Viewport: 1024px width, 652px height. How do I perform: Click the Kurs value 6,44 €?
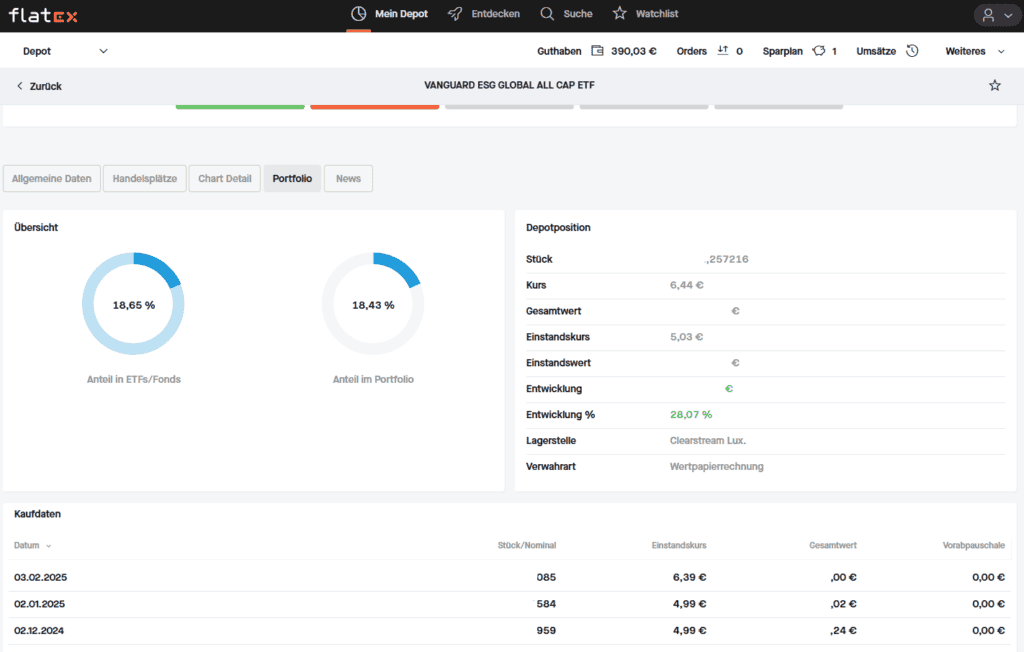pyautogui.click(x=686, y=285)
